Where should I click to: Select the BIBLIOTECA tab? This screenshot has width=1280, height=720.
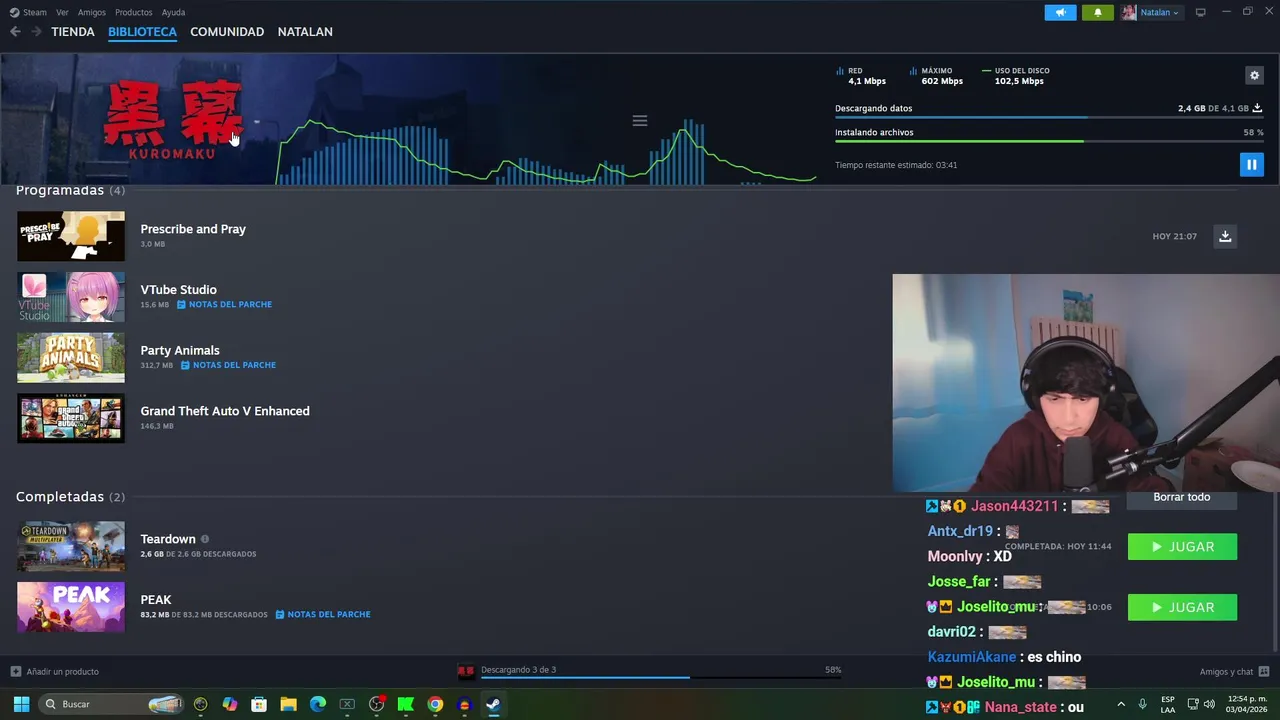(x=142, y=32)
